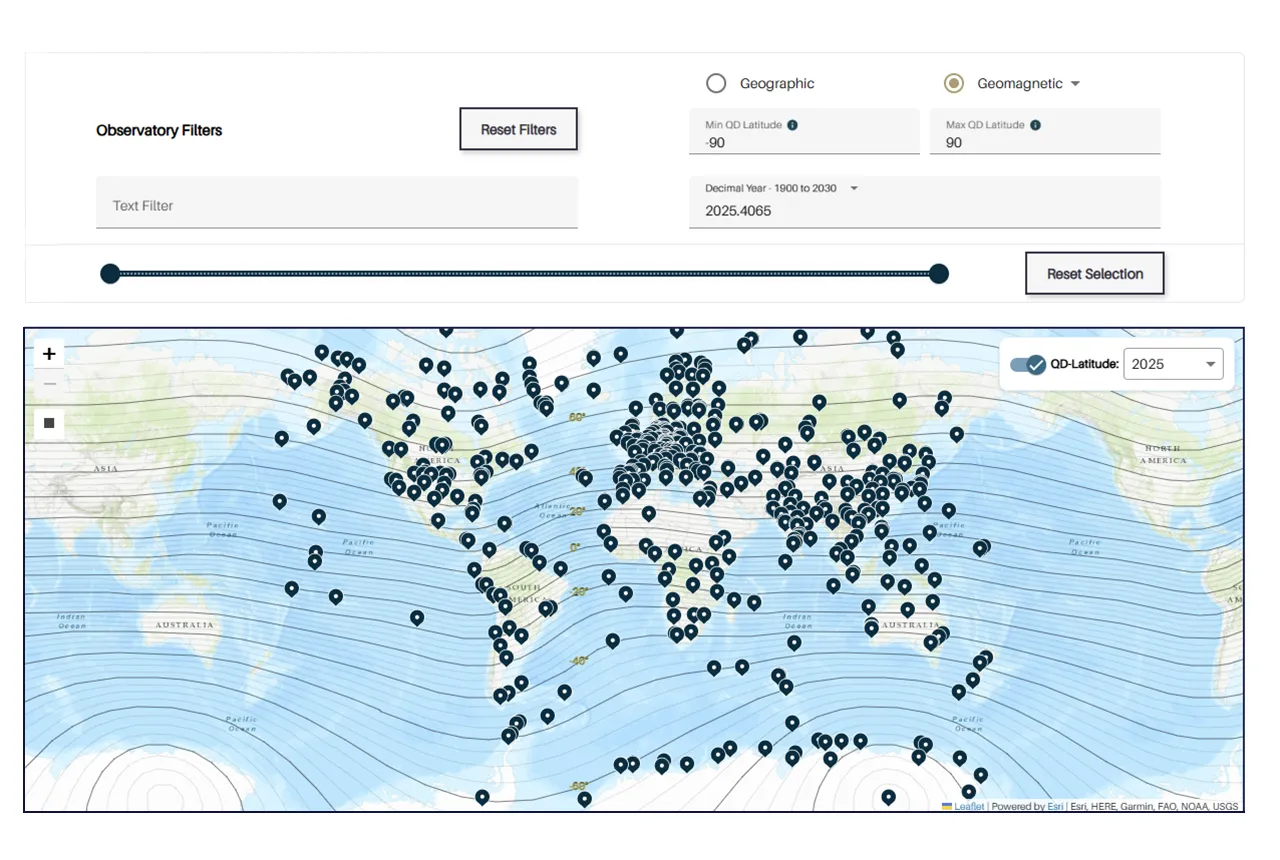The image size is (1280, 860).
Task: Click the Decimal Year field showing 2025.4065
Action: [x=925, y=203]
